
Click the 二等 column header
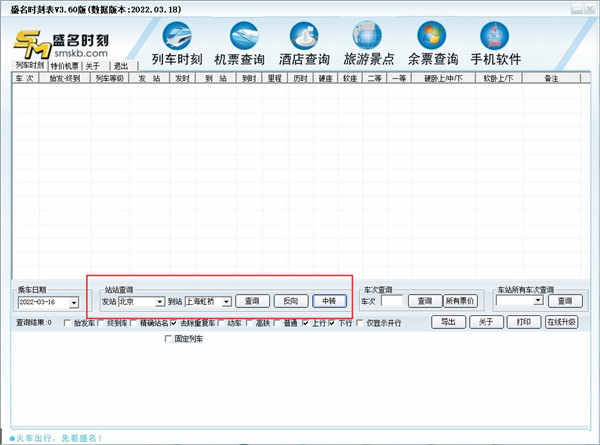click(375, 78)
